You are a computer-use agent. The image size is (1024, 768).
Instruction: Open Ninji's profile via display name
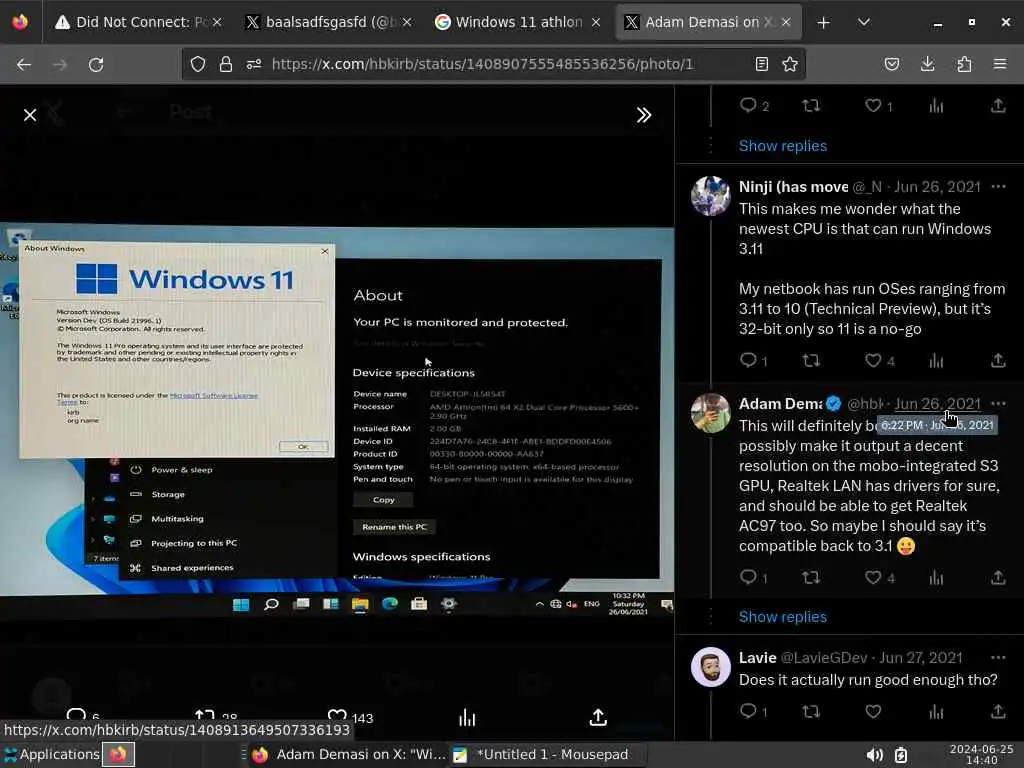click(x=793, y=187)
